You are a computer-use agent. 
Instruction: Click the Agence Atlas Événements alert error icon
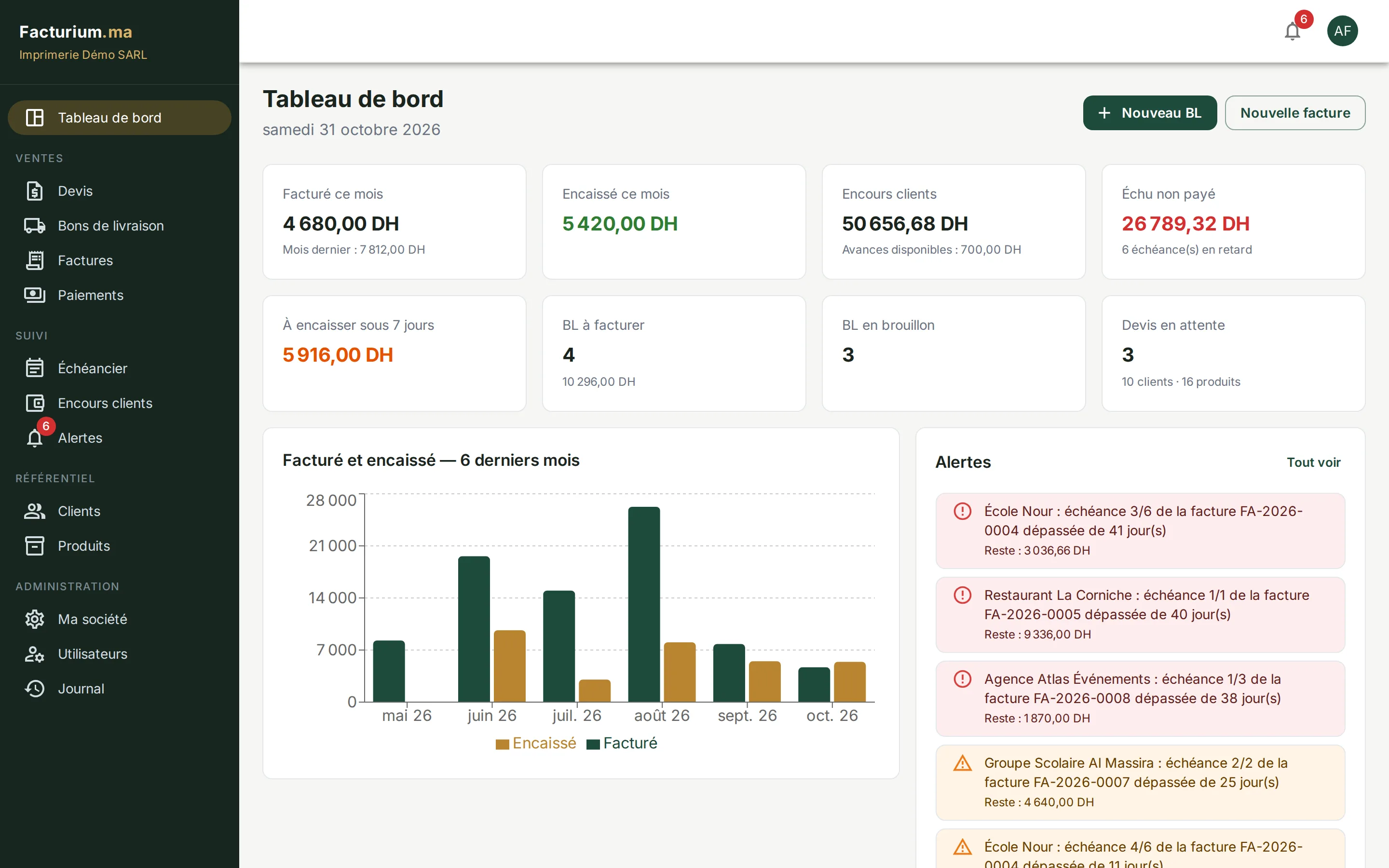pos(962,679)
